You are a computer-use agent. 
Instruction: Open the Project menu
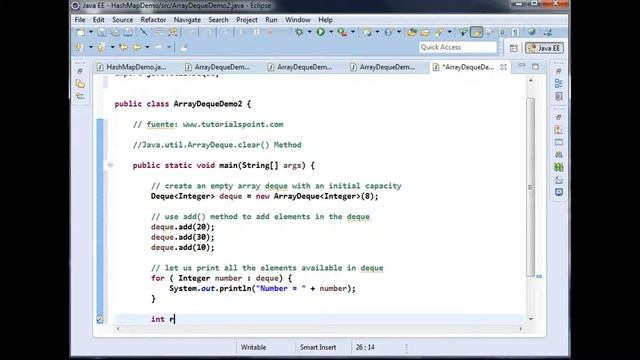[247, 20]
